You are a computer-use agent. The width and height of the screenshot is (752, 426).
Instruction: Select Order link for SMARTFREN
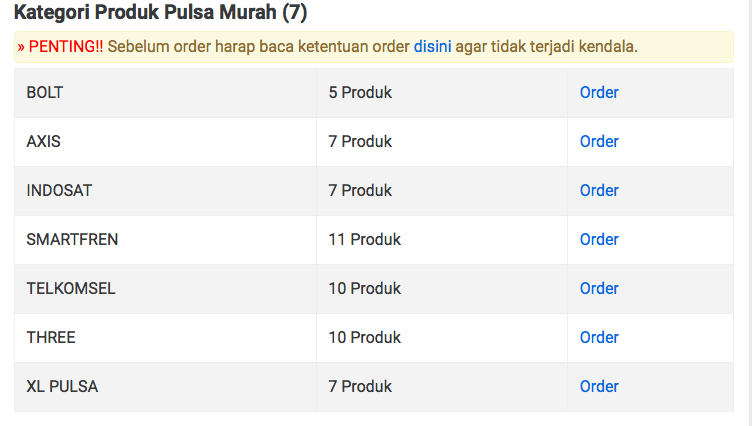599,239
